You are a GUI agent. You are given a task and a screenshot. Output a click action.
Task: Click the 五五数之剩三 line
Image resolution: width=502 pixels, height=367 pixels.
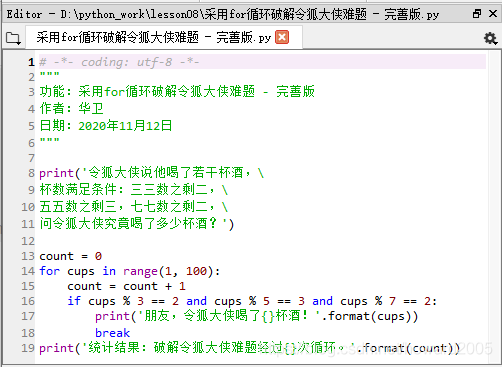click(134, 207)
